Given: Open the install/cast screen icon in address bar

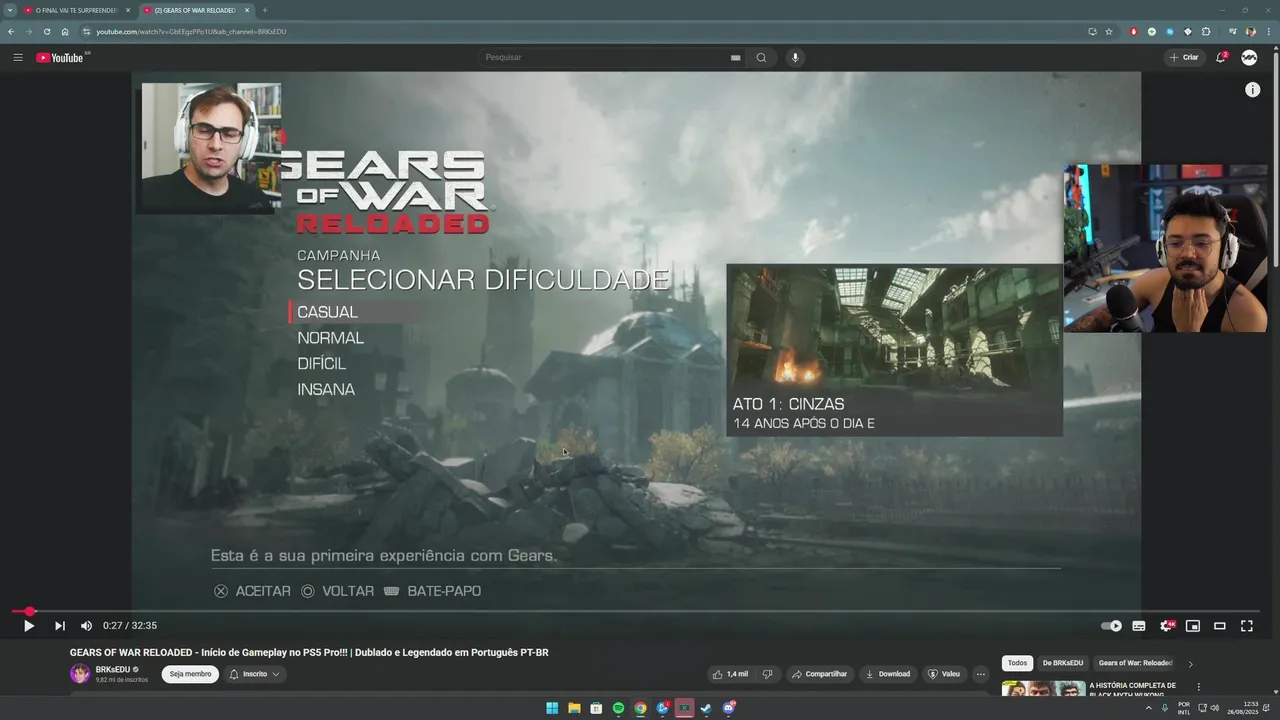Looking at the screenshot, I should (x=1092, y=31).
